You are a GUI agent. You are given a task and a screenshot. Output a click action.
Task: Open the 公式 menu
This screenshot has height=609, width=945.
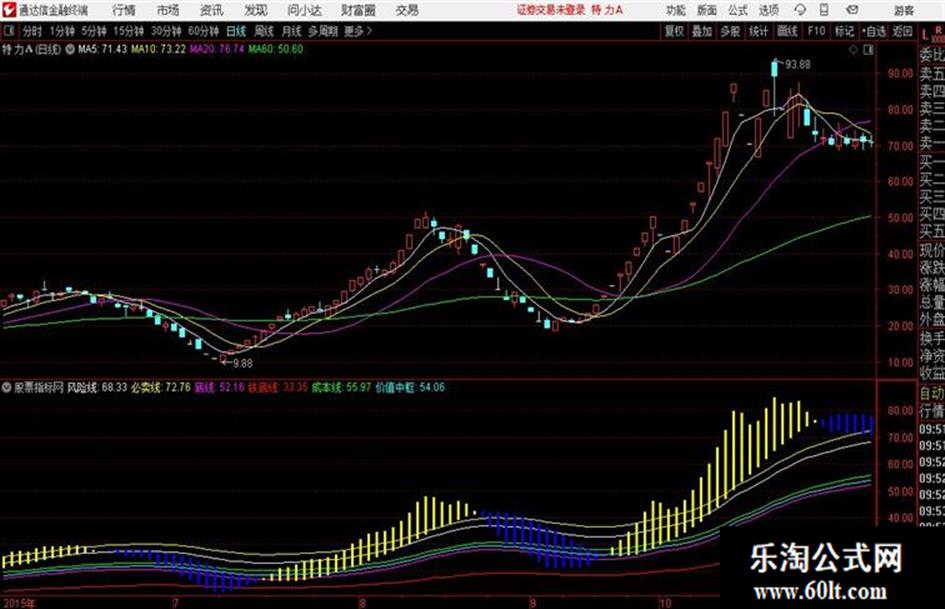tap(738, 10)
